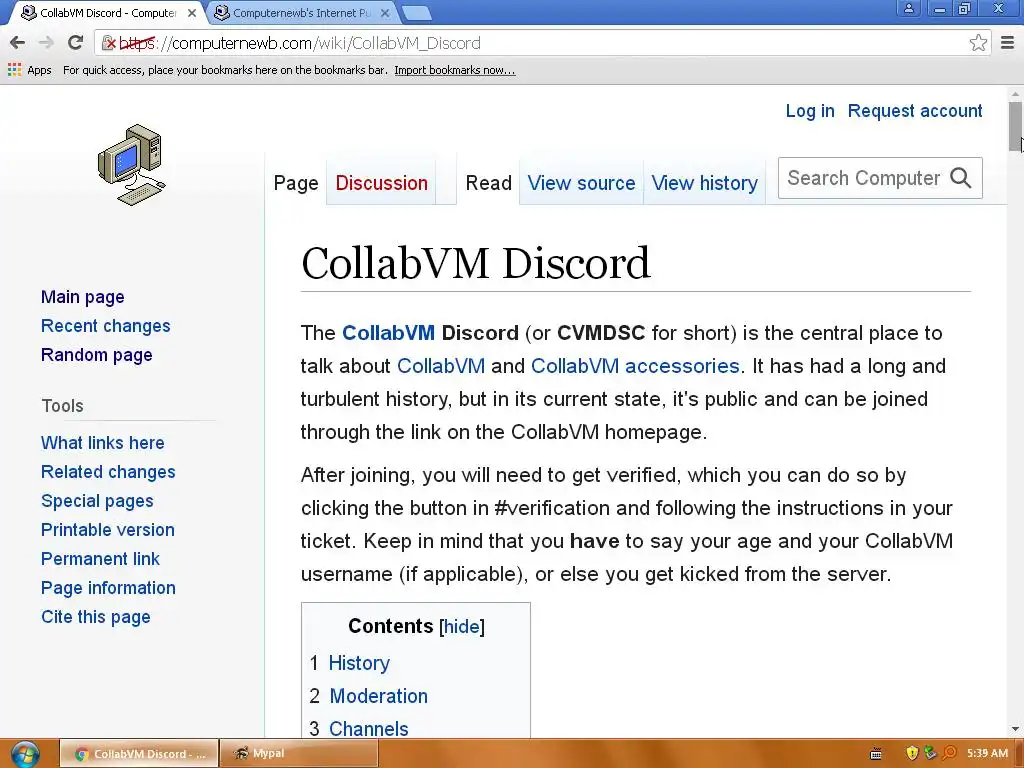Go to Main page in sidebar

82,297
